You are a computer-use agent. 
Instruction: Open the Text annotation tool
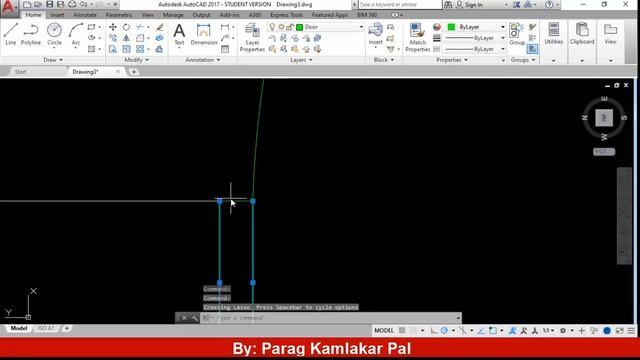coord(179,34)
